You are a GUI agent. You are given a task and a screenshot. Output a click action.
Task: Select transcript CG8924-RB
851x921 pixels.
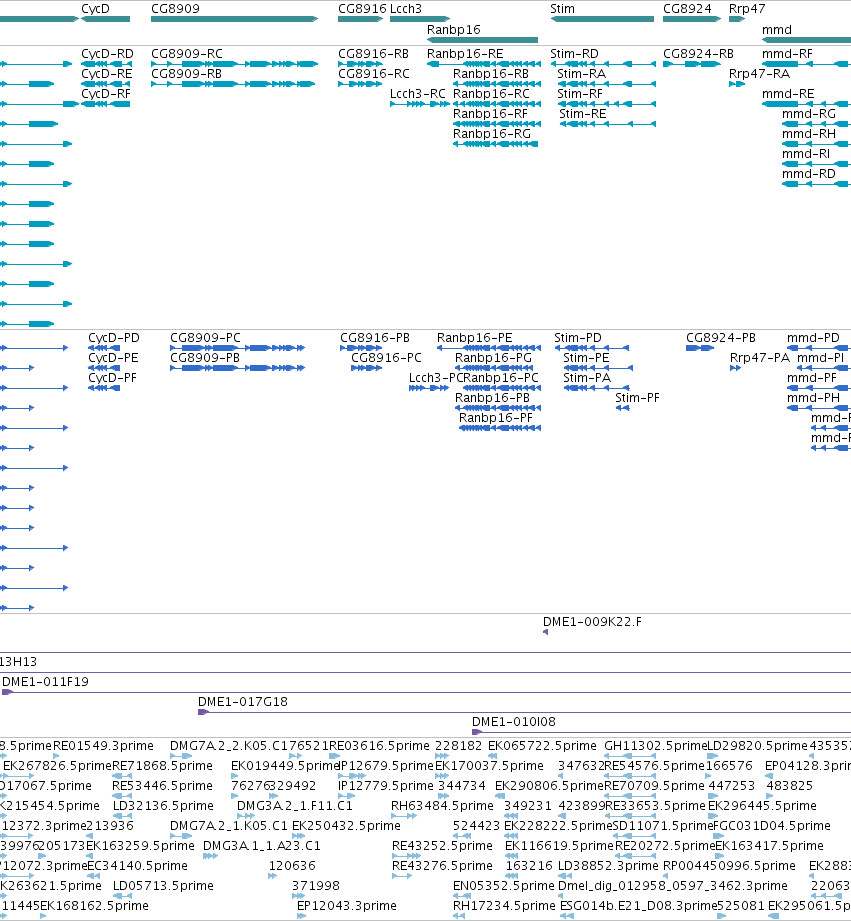point(692,64)
